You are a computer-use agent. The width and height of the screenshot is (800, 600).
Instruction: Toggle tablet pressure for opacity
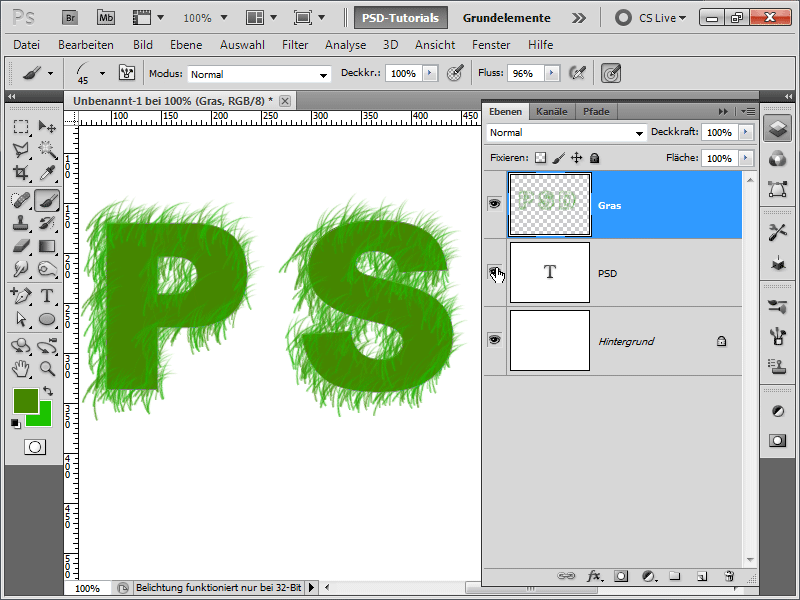pyautogui.click(x=455, y=73)
